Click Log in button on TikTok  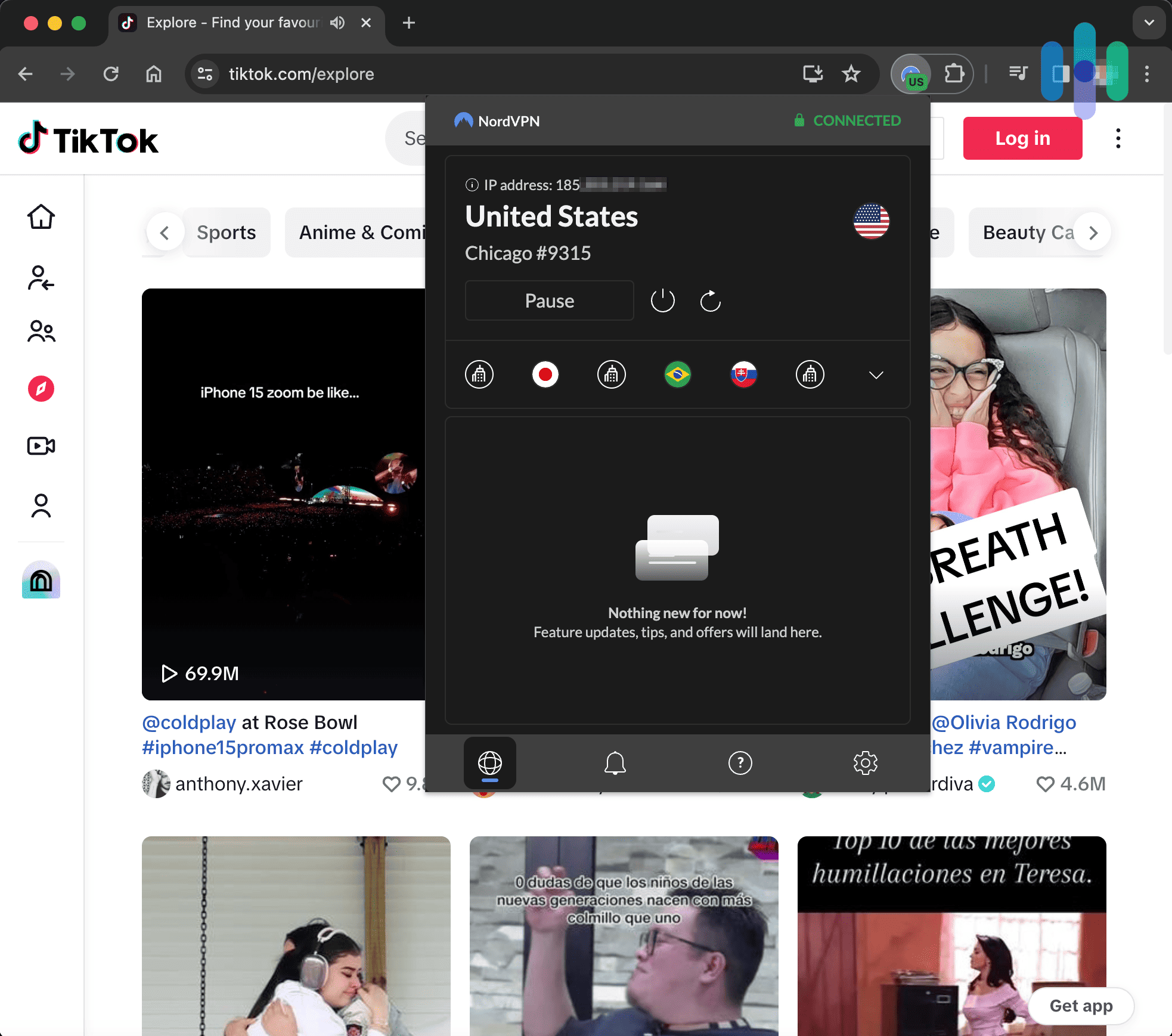[1022, 139]
